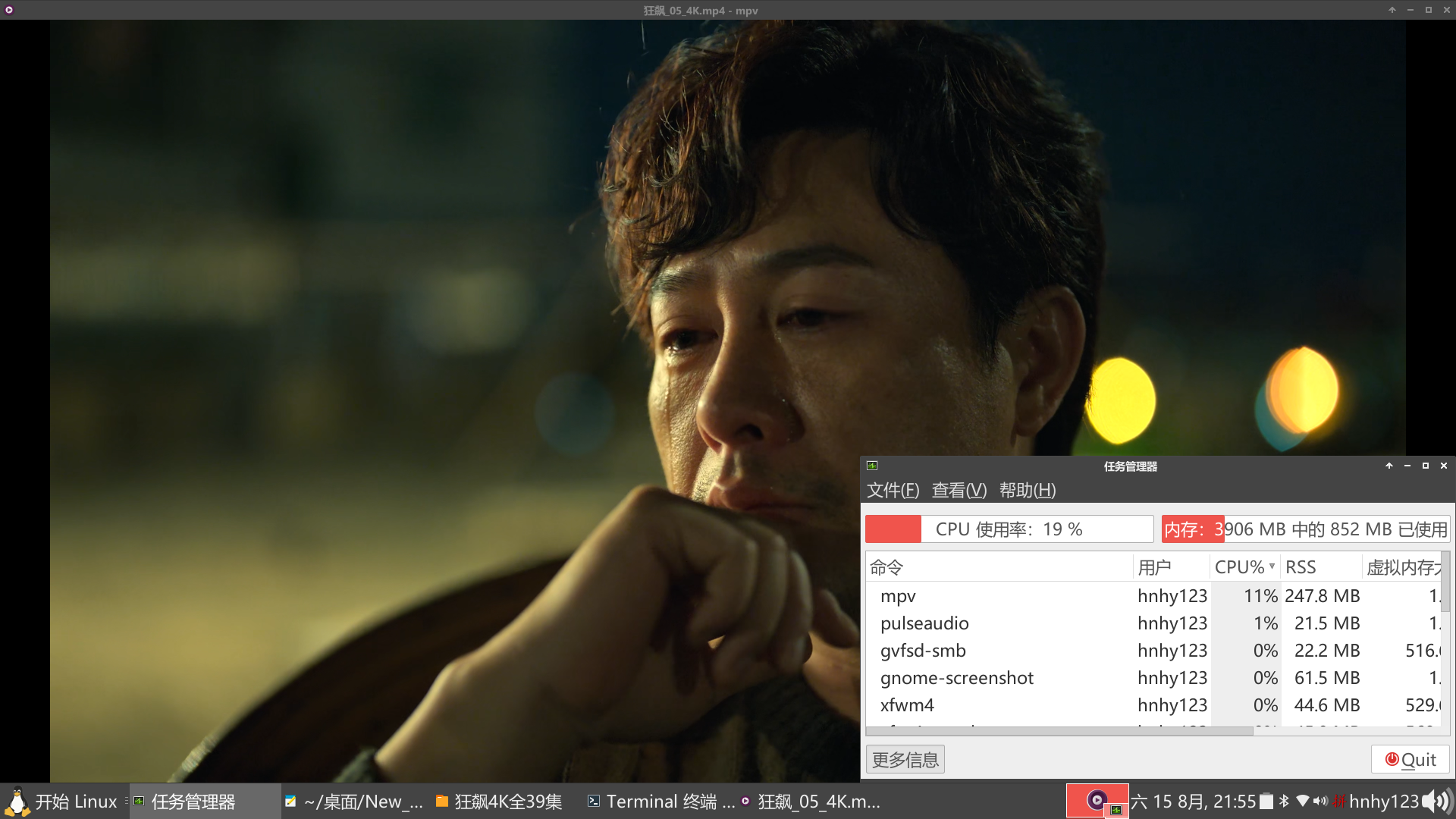Switch the 拼 input method indicator
1456x819 pixels.
1340,802
